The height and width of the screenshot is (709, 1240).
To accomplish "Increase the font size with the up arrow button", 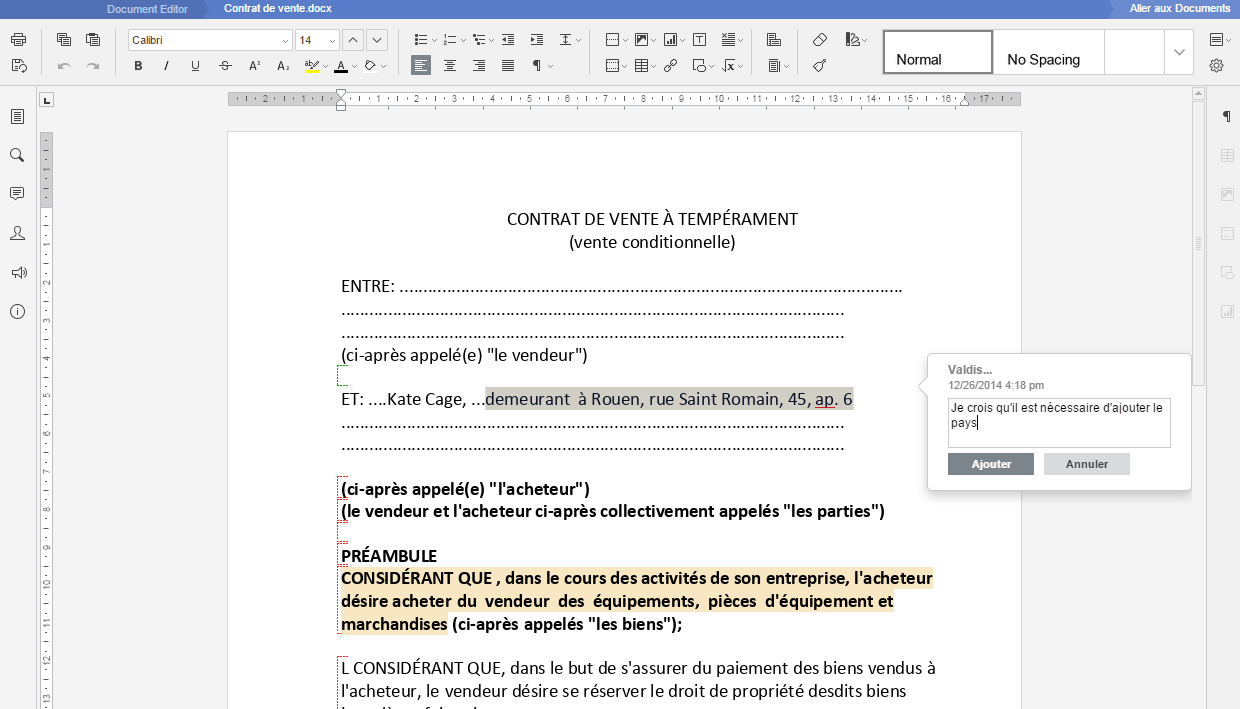I will tap(352, 40).
